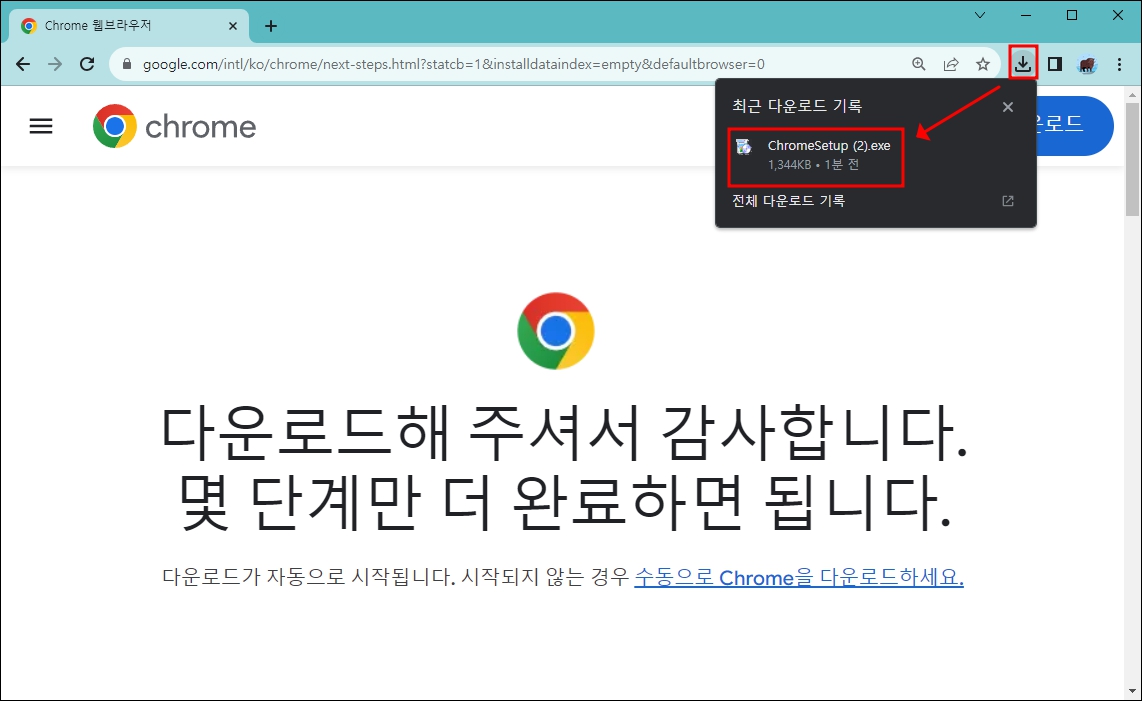1142x701 pixels.
Task: Open the zoom magnifier in address bar
Action: 919,64
